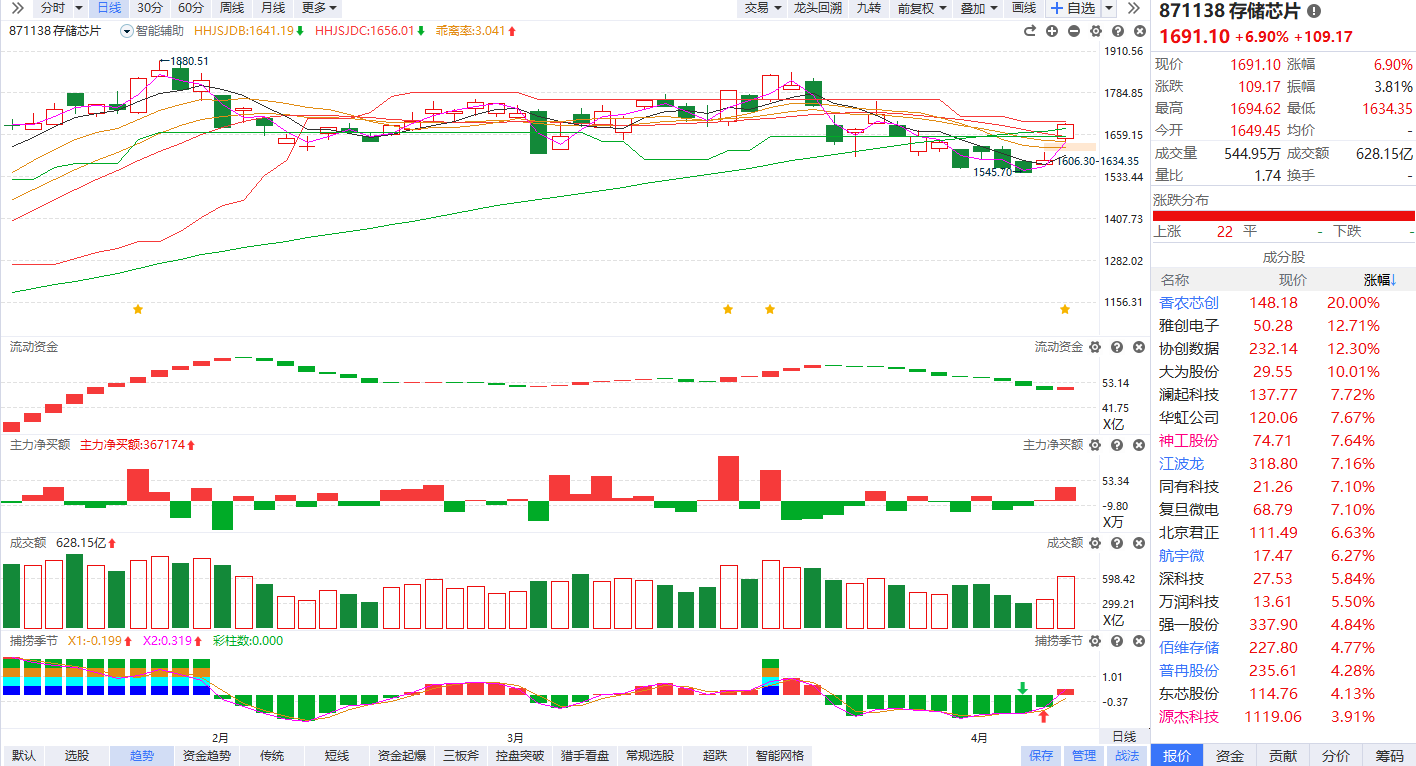Viewport: 1416px width, 766px height.
Task: Expand the 更多 period dropdown
Action: 319,8
